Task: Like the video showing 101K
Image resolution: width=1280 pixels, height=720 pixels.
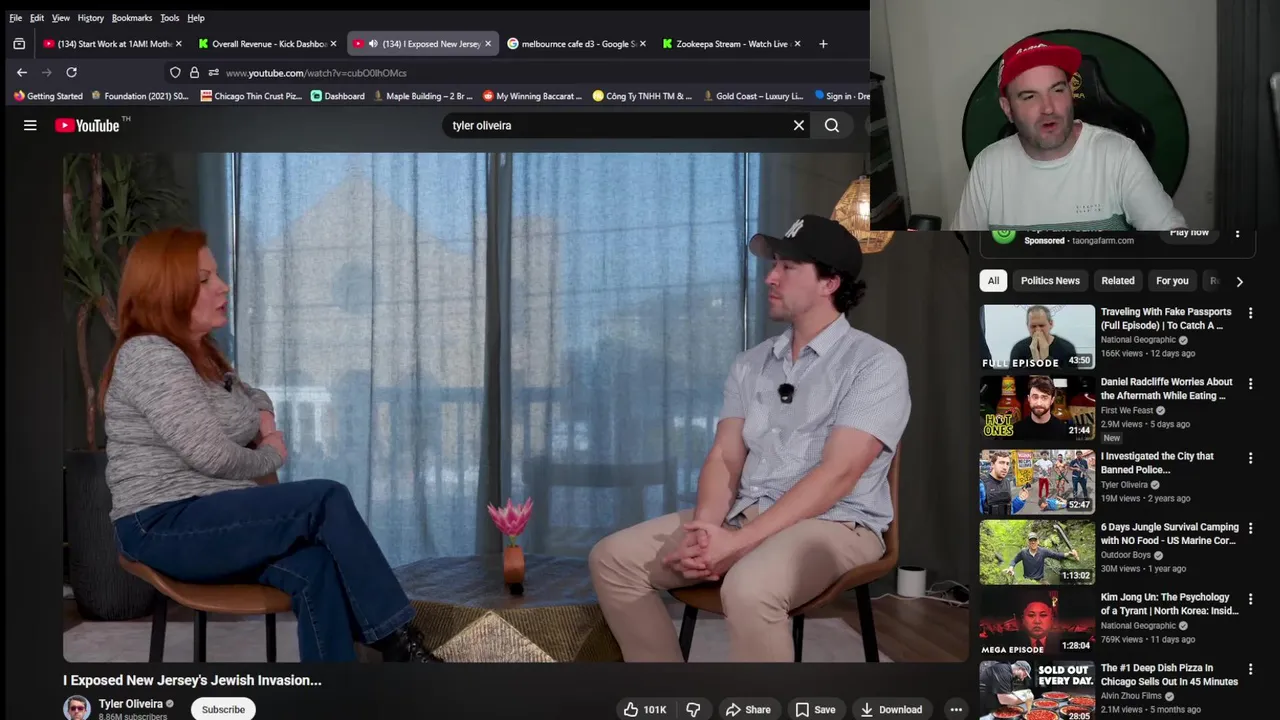Action: 645,709
